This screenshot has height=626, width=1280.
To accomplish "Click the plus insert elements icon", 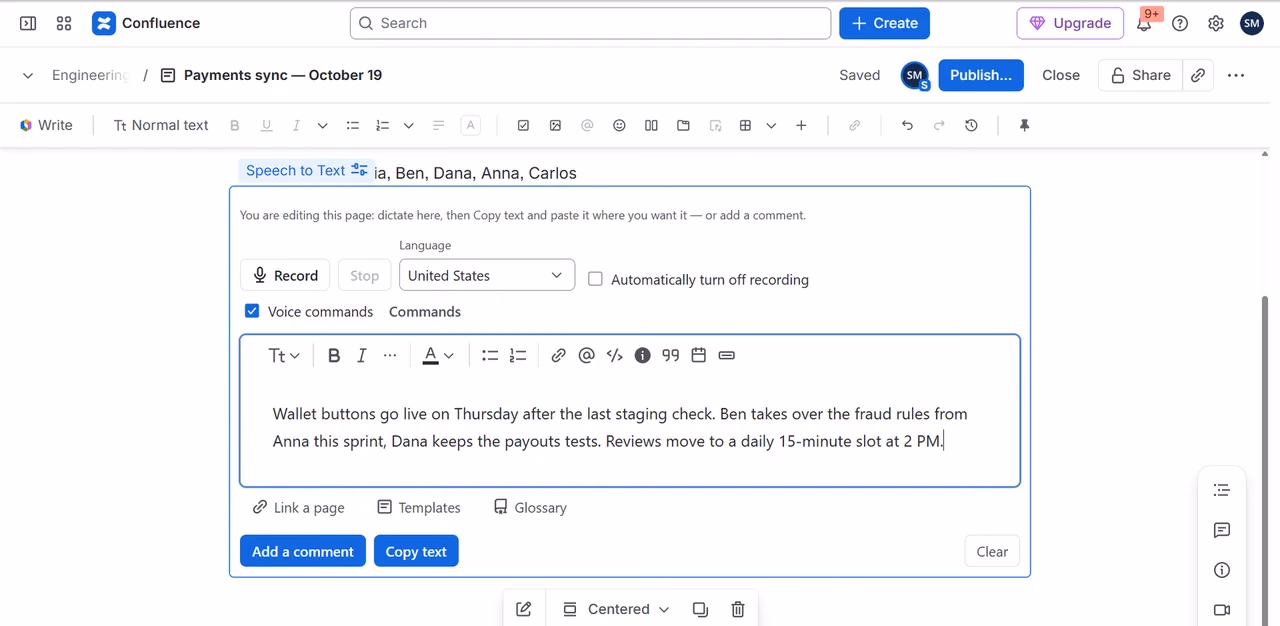I will 801,125.
